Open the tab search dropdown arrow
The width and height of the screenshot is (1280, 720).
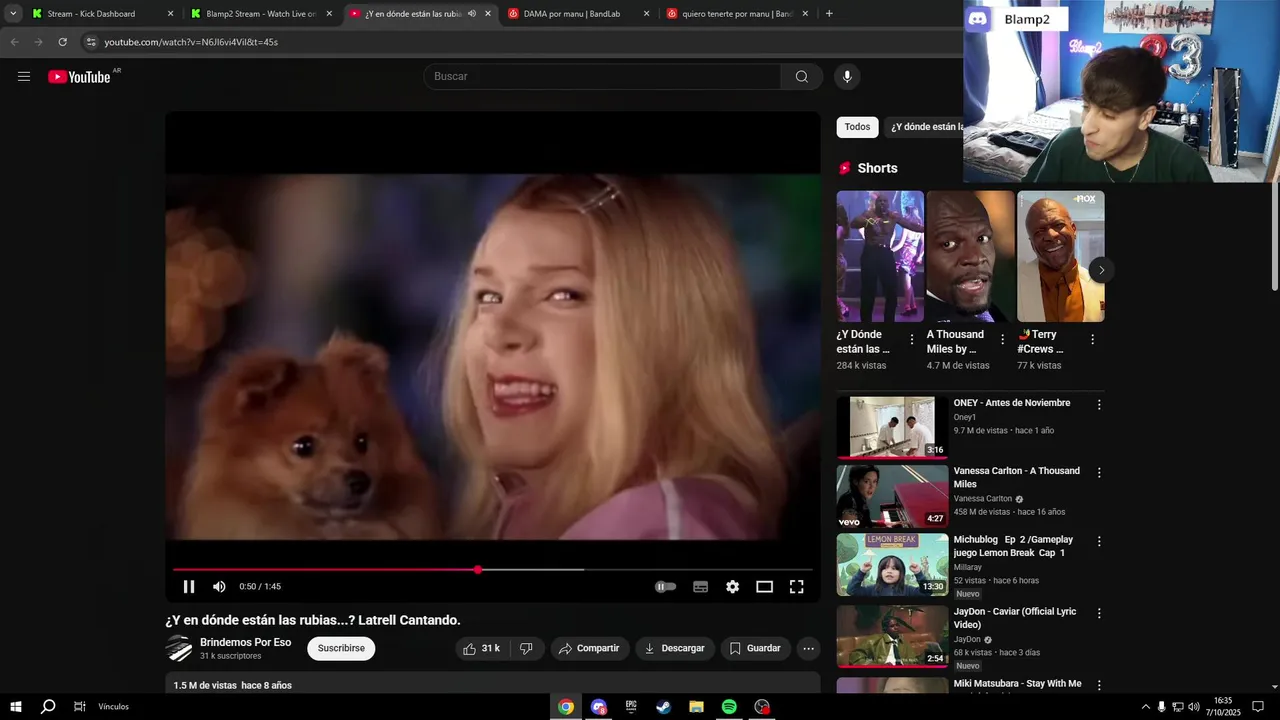tap(13, 14)
